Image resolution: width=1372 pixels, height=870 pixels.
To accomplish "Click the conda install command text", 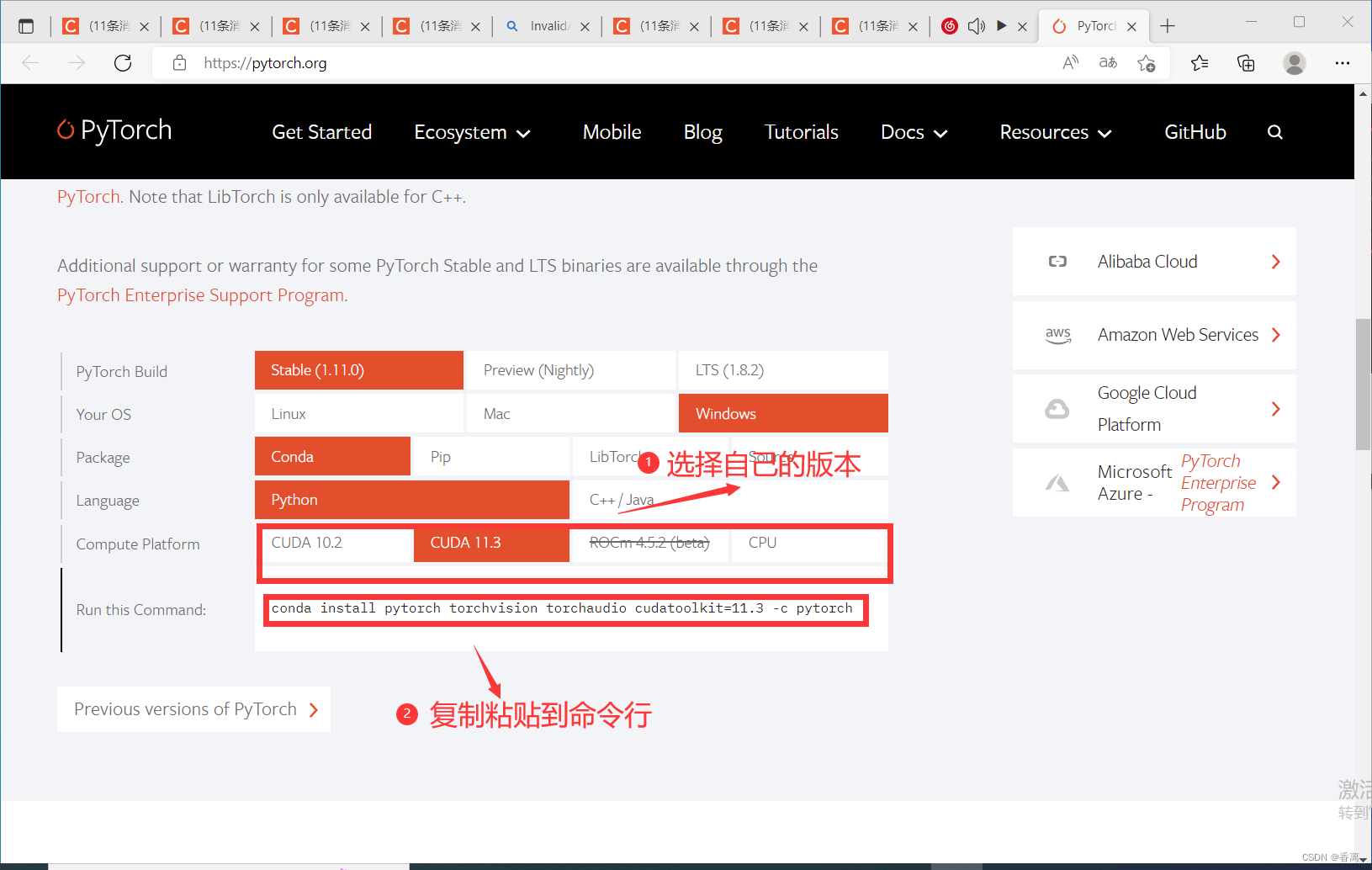I will 562,608.
